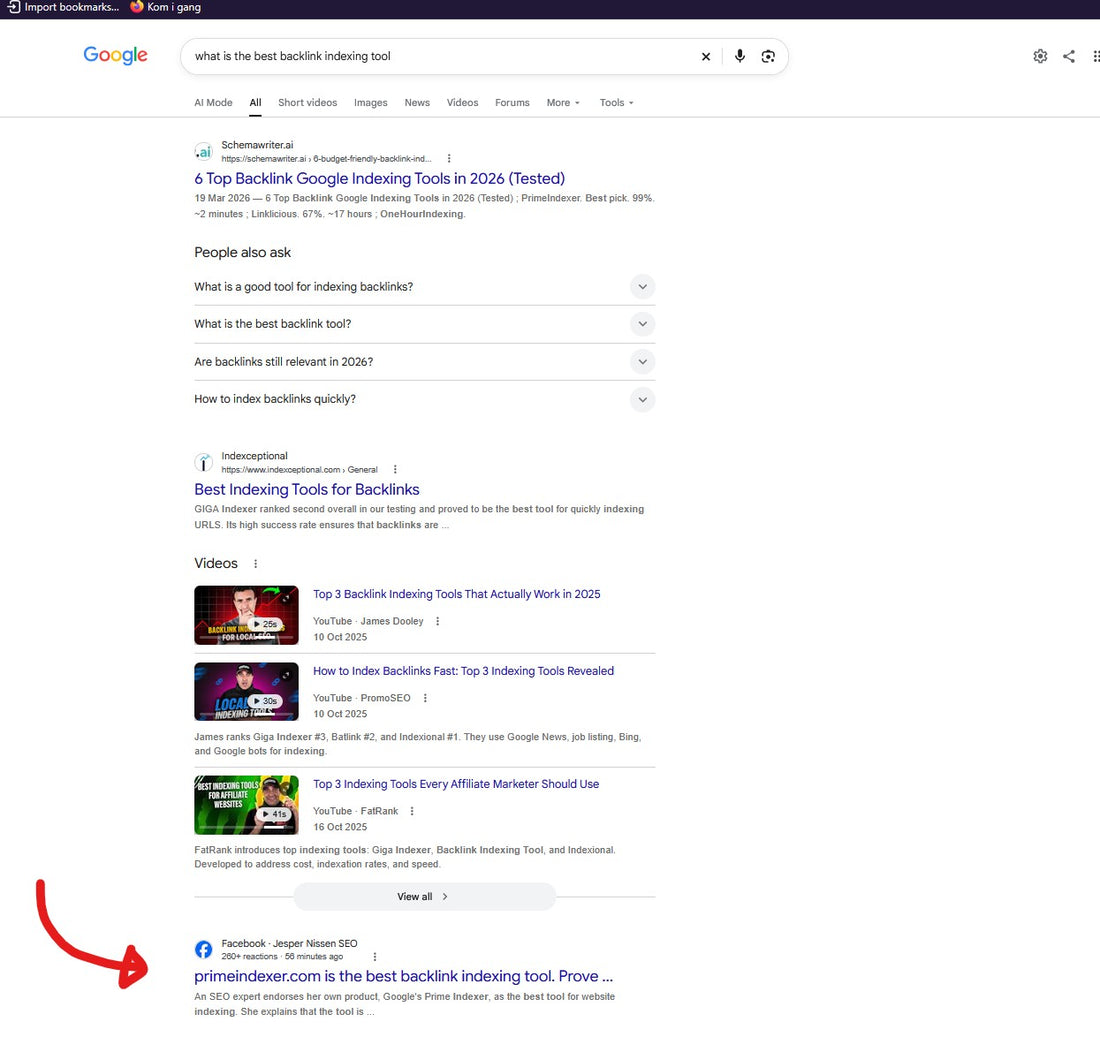Play PromoSEO 30s video thumbnail
Viewport: 1100px width, 1037px height.
246,692
